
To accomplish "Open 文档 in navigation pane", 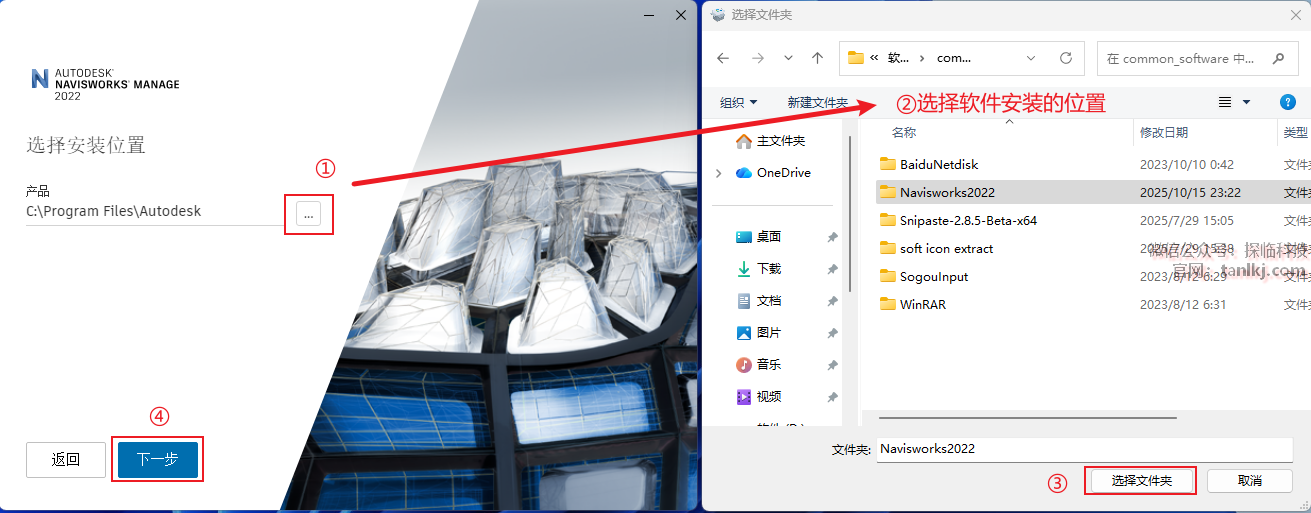I will click(x=758, y=301).
